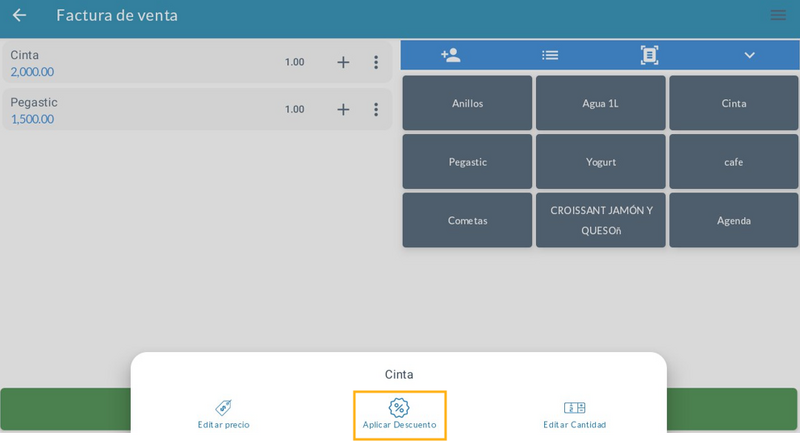Image resolution: width=800 pixels, height=441 pixels.
Task: Increase Cinta quantity with plus icon
Action: [x=343, y=63]
